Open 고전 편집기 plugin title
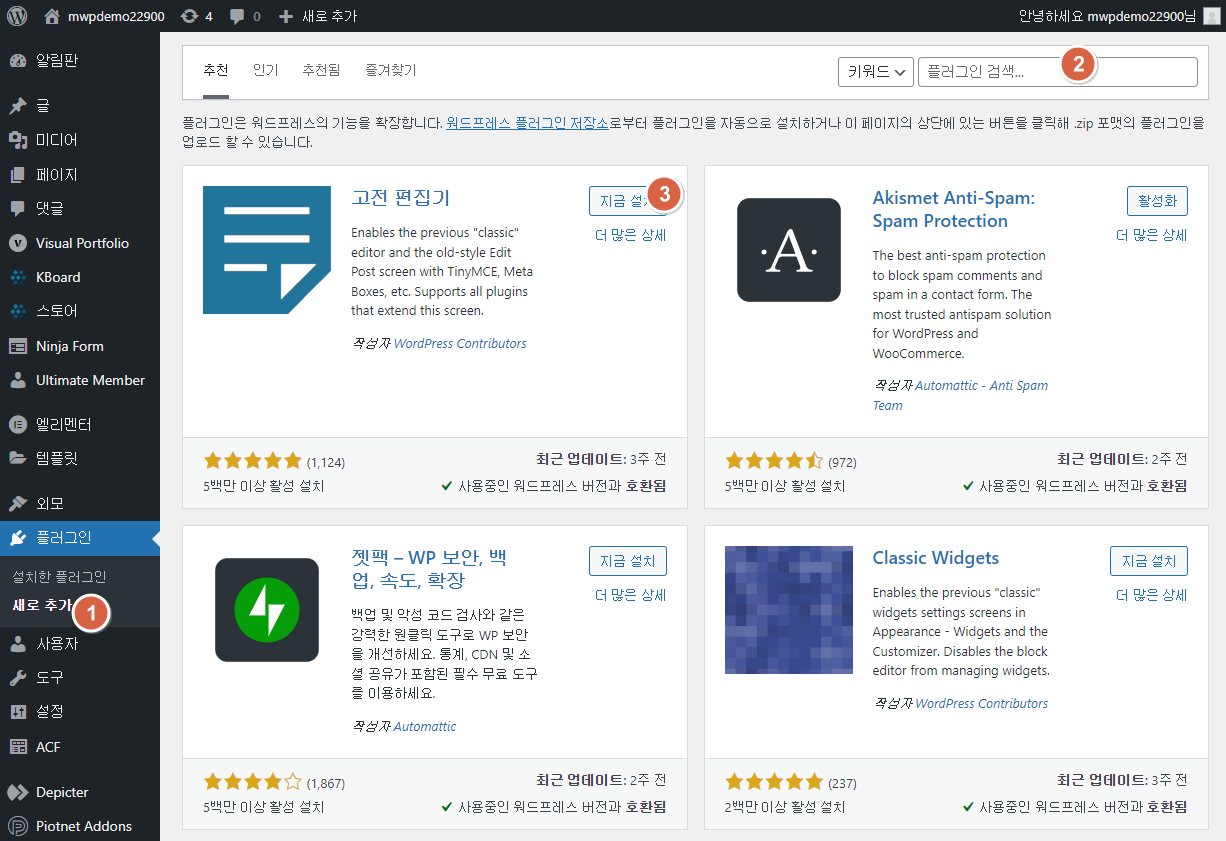Screen dimensions: 1226x841 point(401,198)
